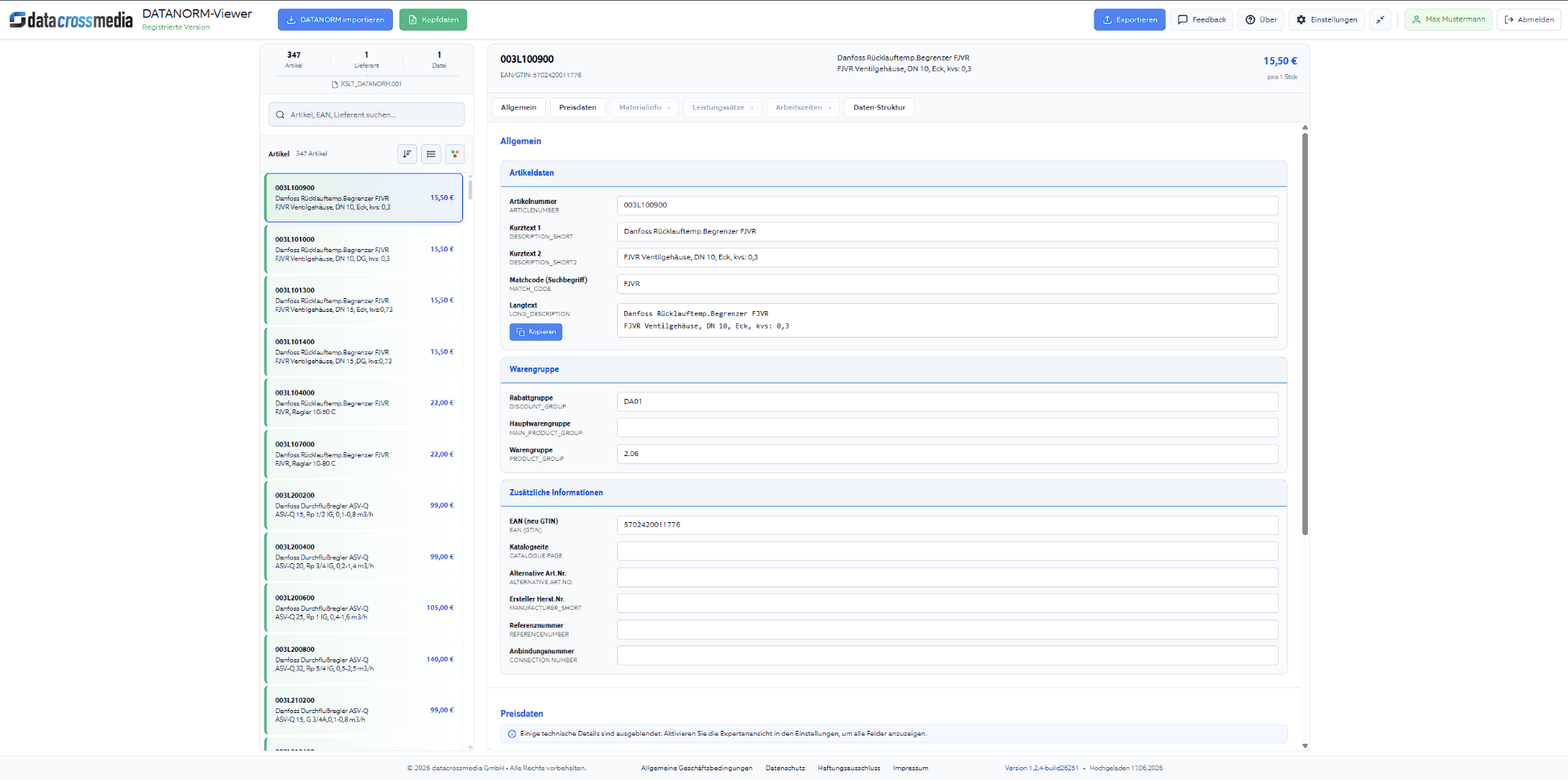Image resolution: width=1568 pixels, height=780 pixels.
Task: Open the Haftungsausschluss footer link
Action: tap(849, 768)
